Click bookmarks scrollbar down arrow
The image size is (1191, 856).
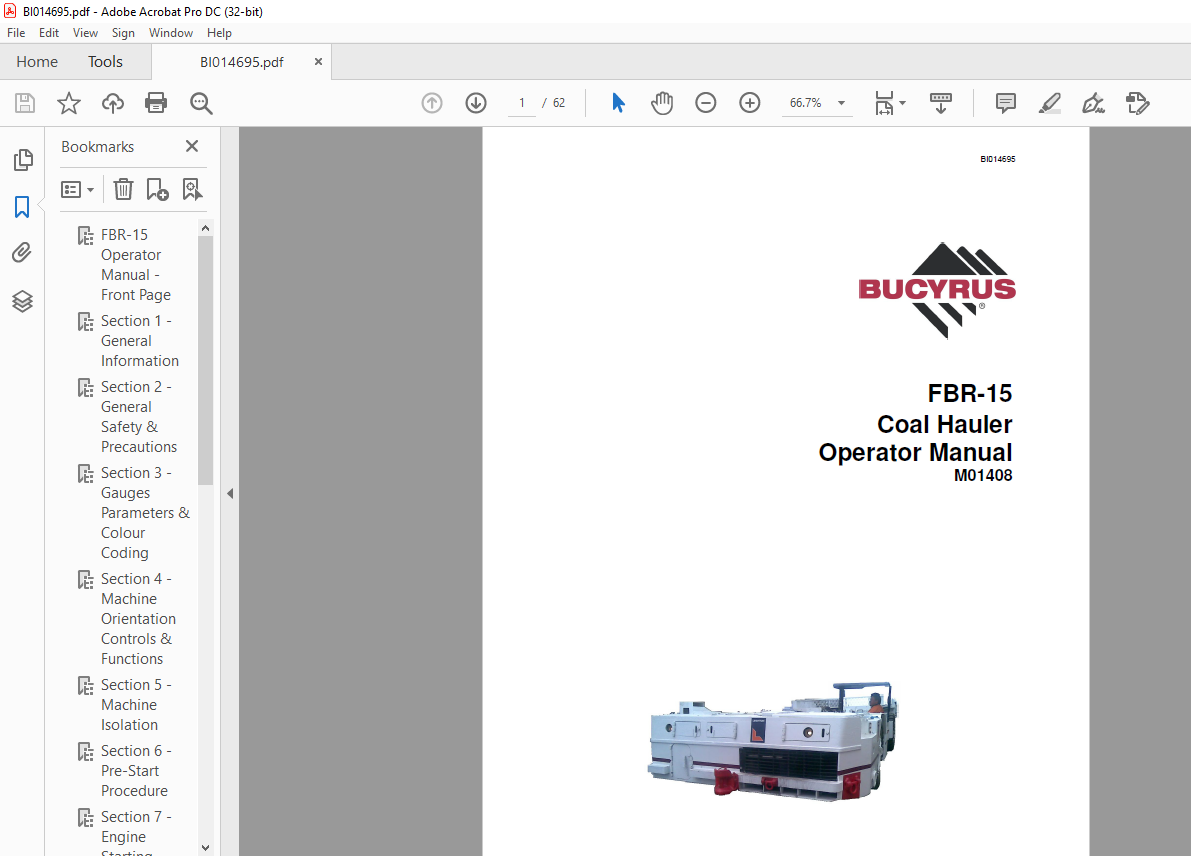coord(205,848)
